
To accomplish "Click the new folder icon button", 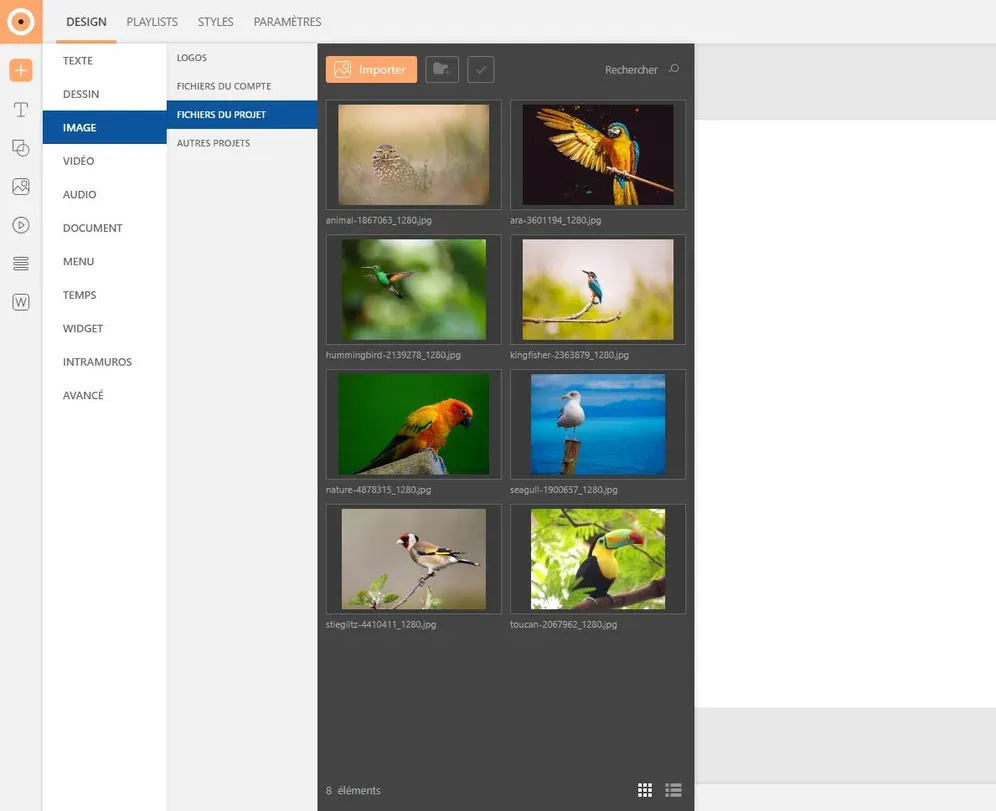I will (442, 69).
